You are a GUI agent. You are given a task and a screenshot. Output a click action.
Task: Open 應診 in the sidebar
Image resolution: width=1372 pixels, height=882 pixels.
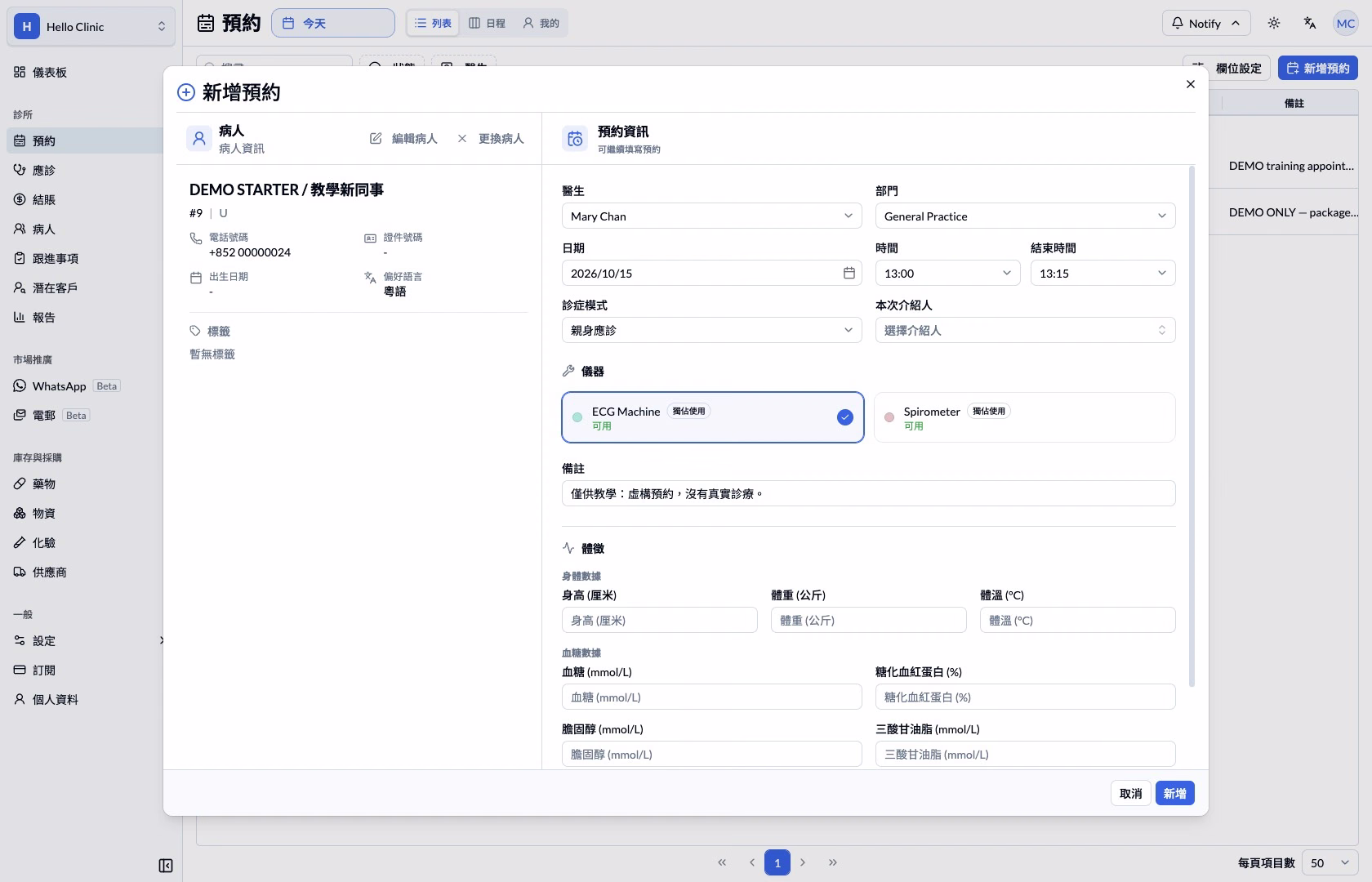click(85, 170)
